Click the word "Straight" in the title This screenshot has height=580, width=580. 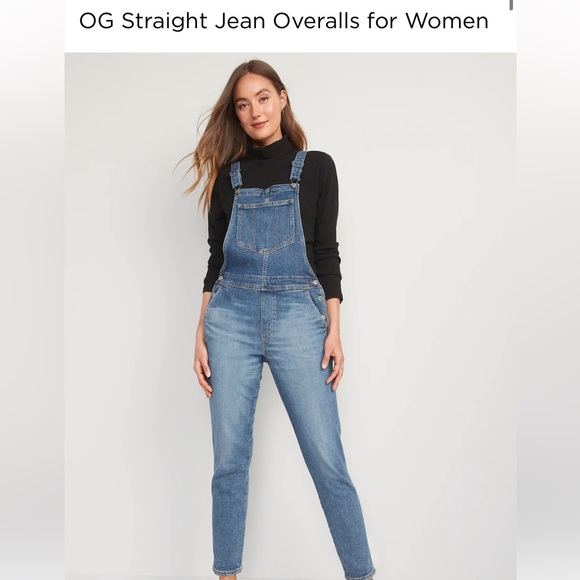click(164, 21)
